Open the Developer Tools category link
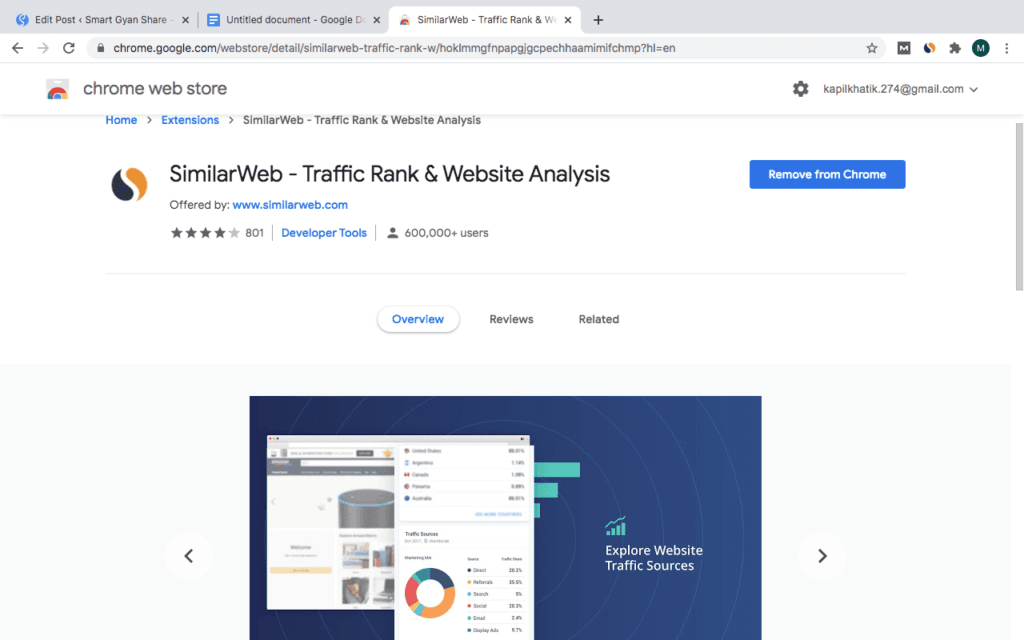 point(324,232)
